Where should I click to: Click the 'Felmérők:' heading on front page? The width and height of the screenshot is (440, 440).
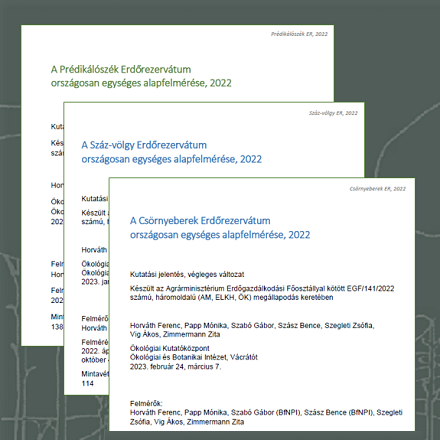tap(146, 403)
